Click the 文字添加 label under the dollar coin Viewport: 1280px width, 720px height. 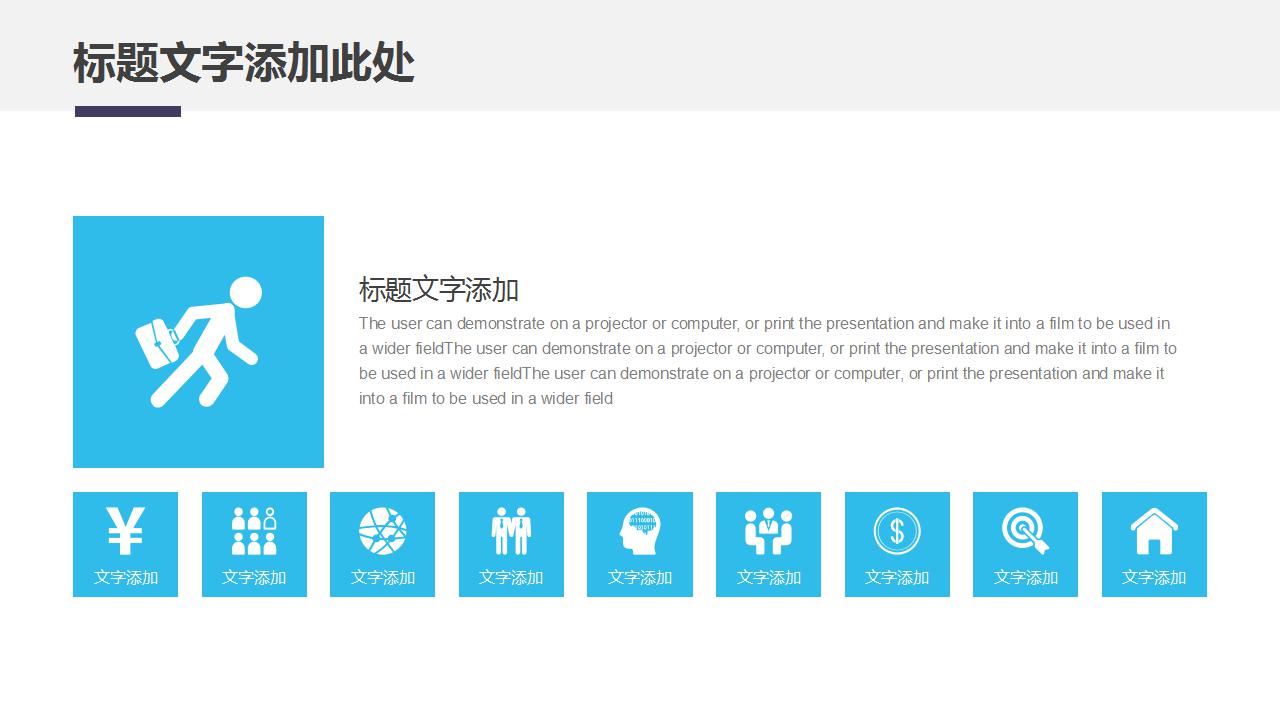[x=897, y=577]
